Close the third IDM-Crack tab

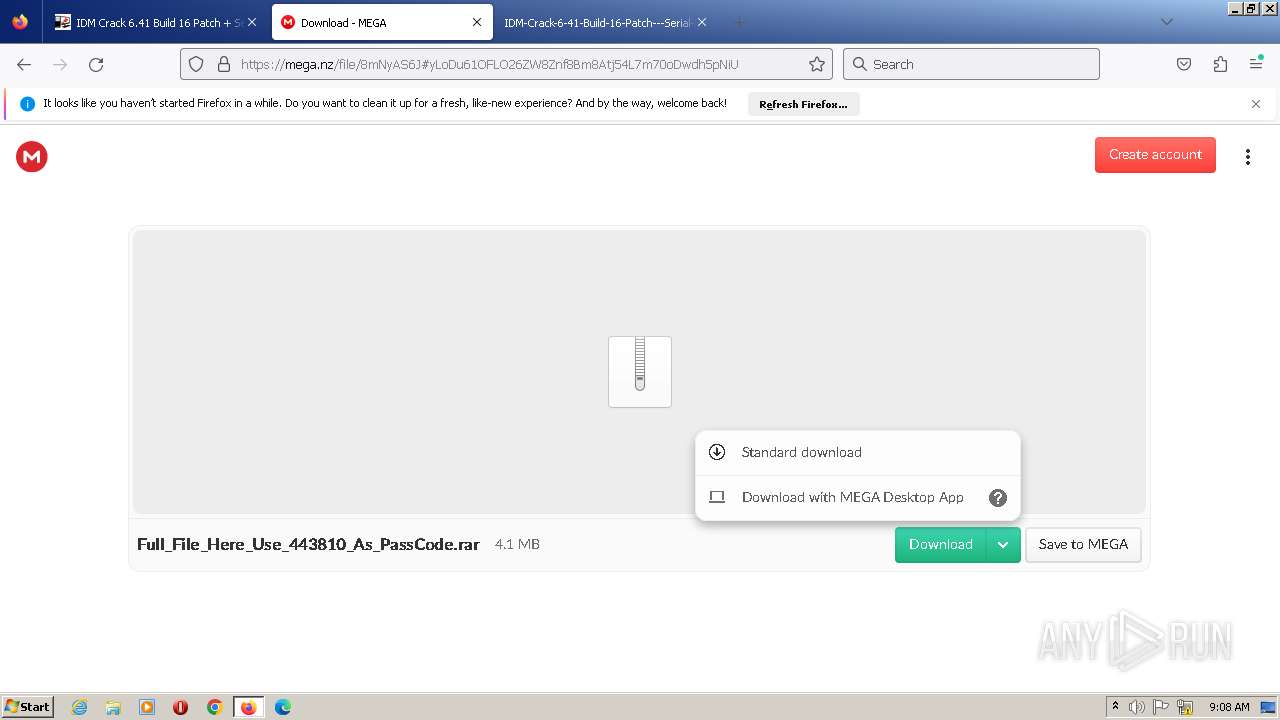pyautogui.click(x=701, y=22)
